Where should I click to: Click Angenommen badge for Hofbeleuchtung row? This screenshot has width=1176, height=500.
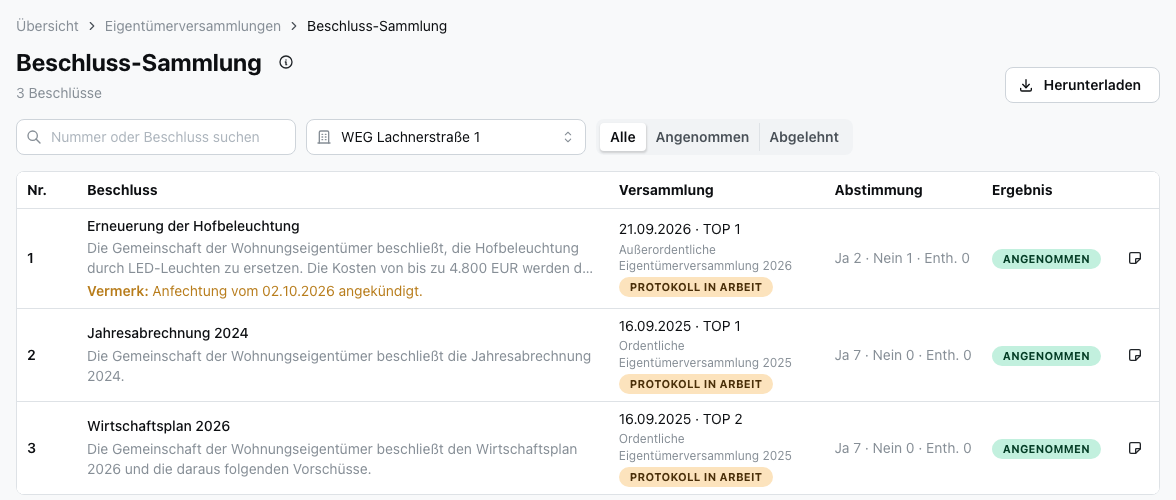(1046, 259)
